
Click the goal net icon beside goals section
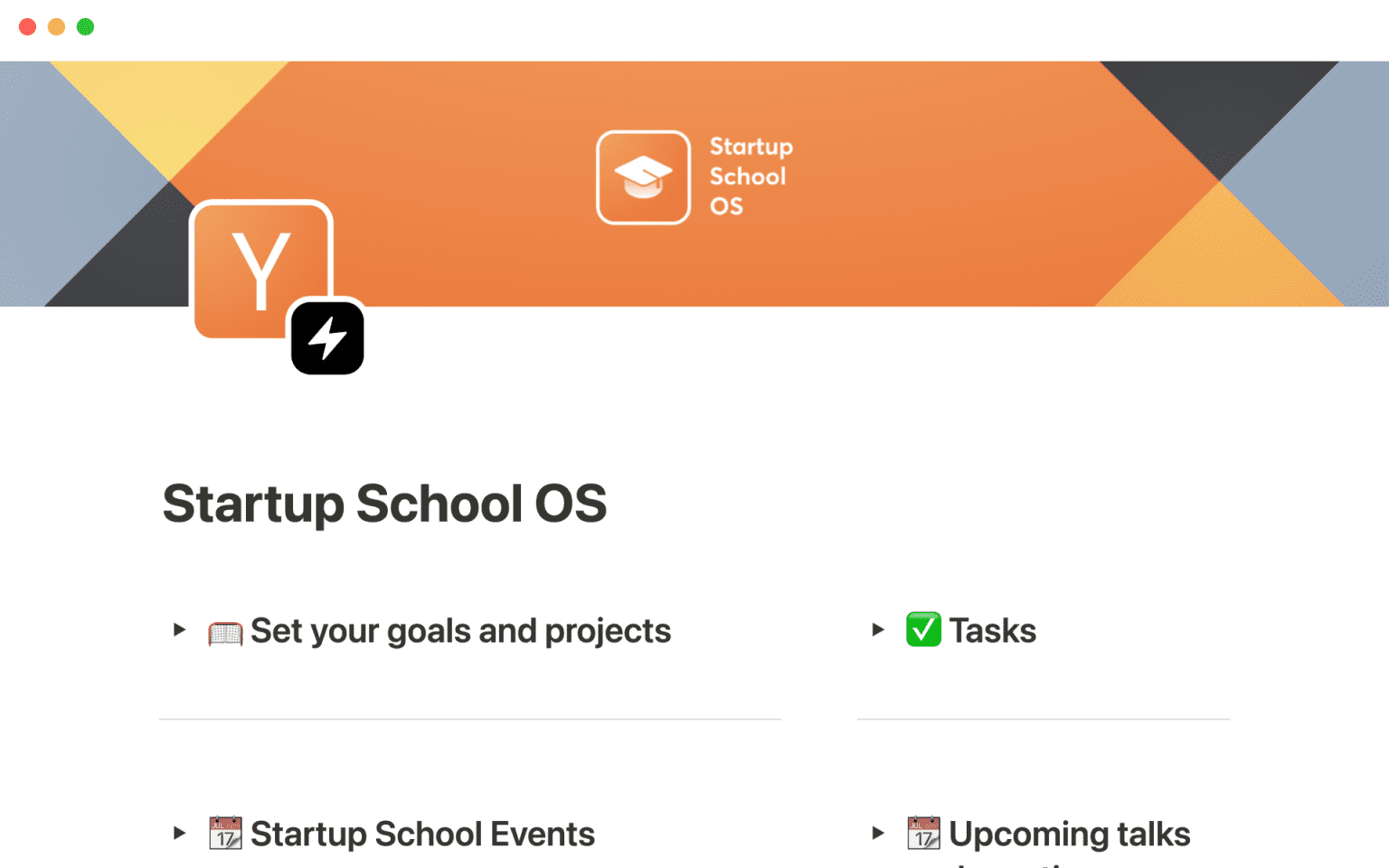pos(226,631)
